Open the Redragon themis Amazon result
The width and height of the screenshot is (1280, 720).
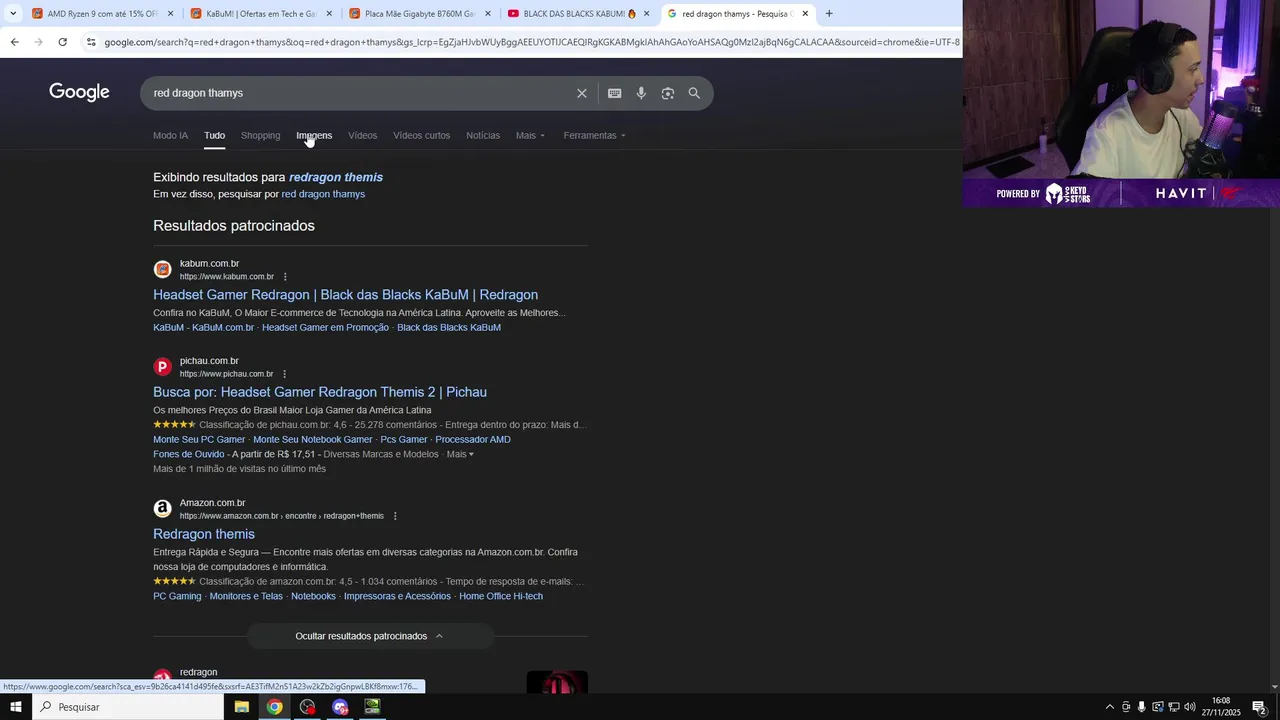[x=204, y=534]
